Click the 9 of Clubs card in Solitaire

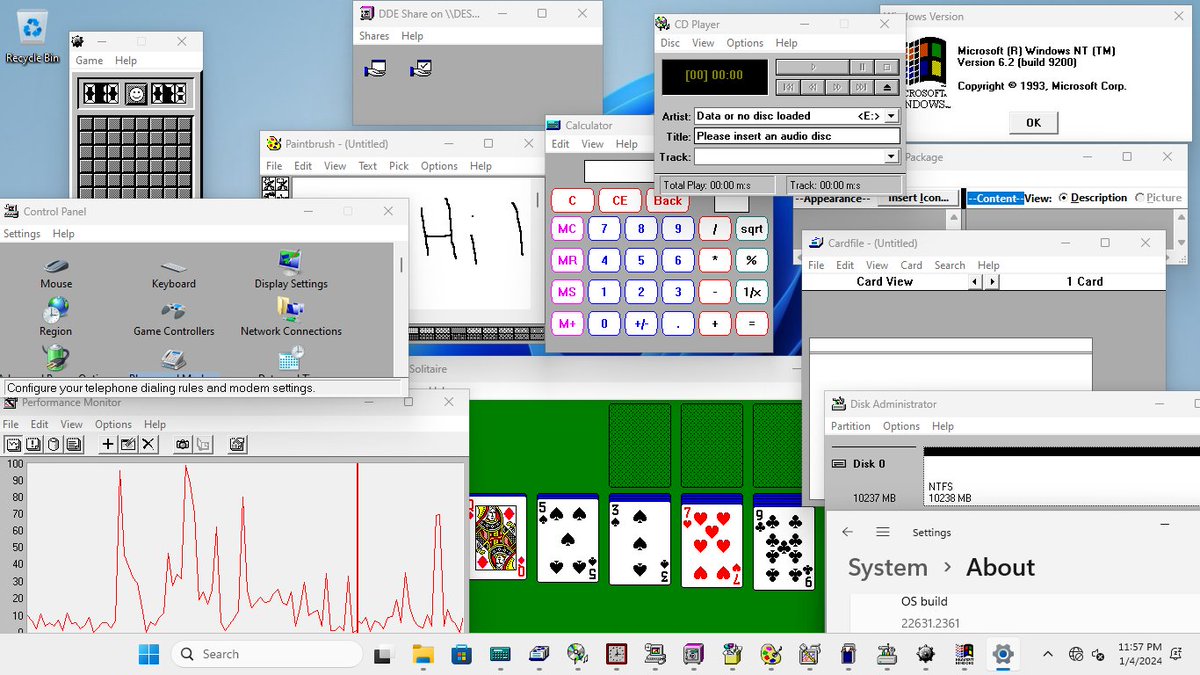[784, 547]
